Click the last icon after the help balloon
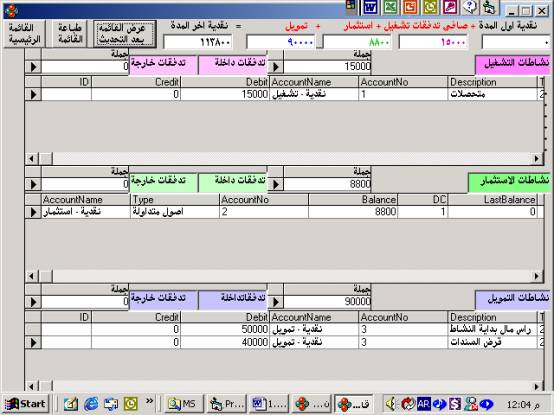This screenshot has height=415, width=554. coord(490,7)
